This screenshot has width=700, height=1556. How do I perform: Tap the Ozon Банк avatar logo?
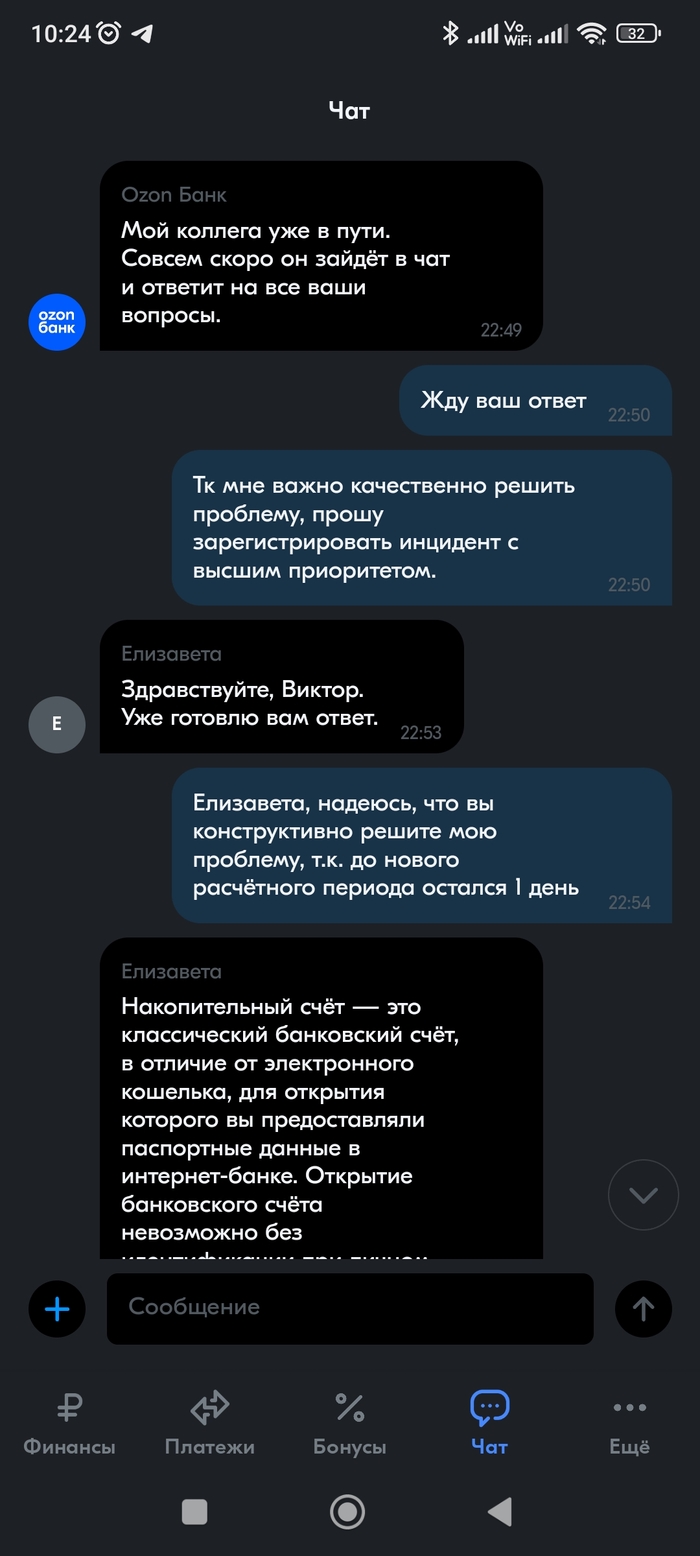[x=57, y=322]
